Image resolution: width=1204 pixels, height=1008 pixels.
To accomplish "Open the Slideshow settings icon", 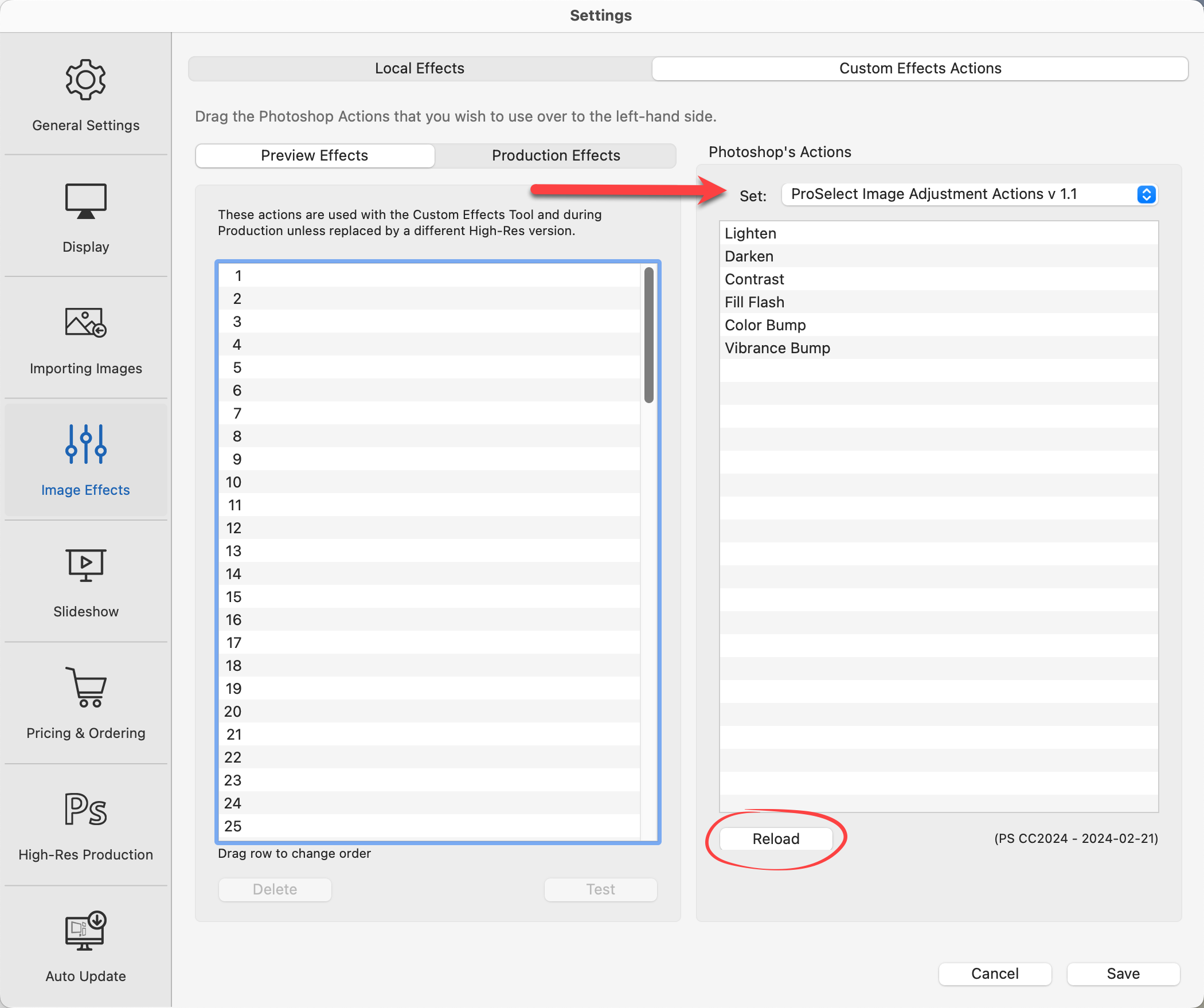I will (85, 566).
